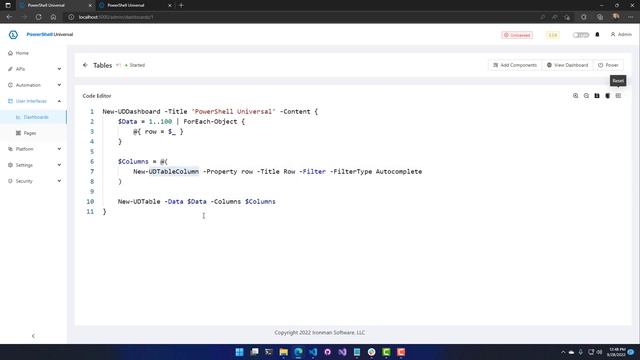Zoom out the code editor
This screenshot has height=360, width=640.
(586, 96)
